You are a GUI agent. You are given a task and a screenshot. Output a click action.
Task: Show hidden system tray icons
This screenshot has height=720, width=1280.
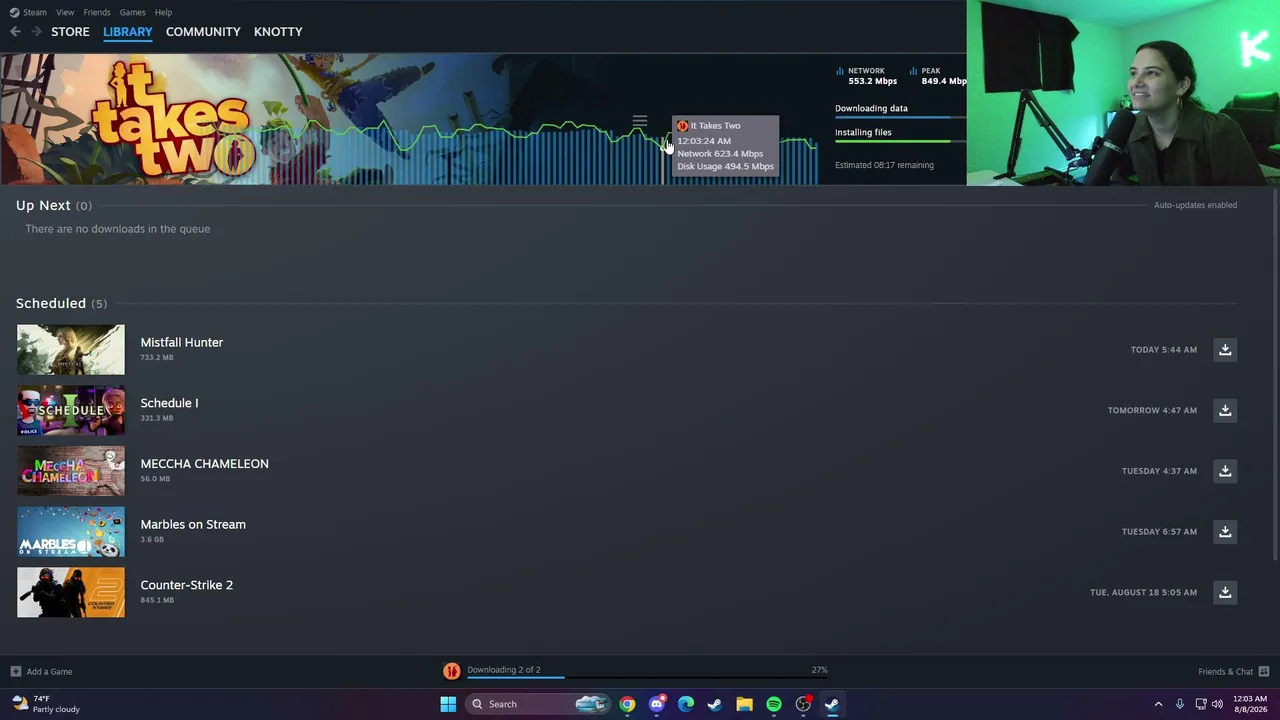click(x=1158, y=704)
